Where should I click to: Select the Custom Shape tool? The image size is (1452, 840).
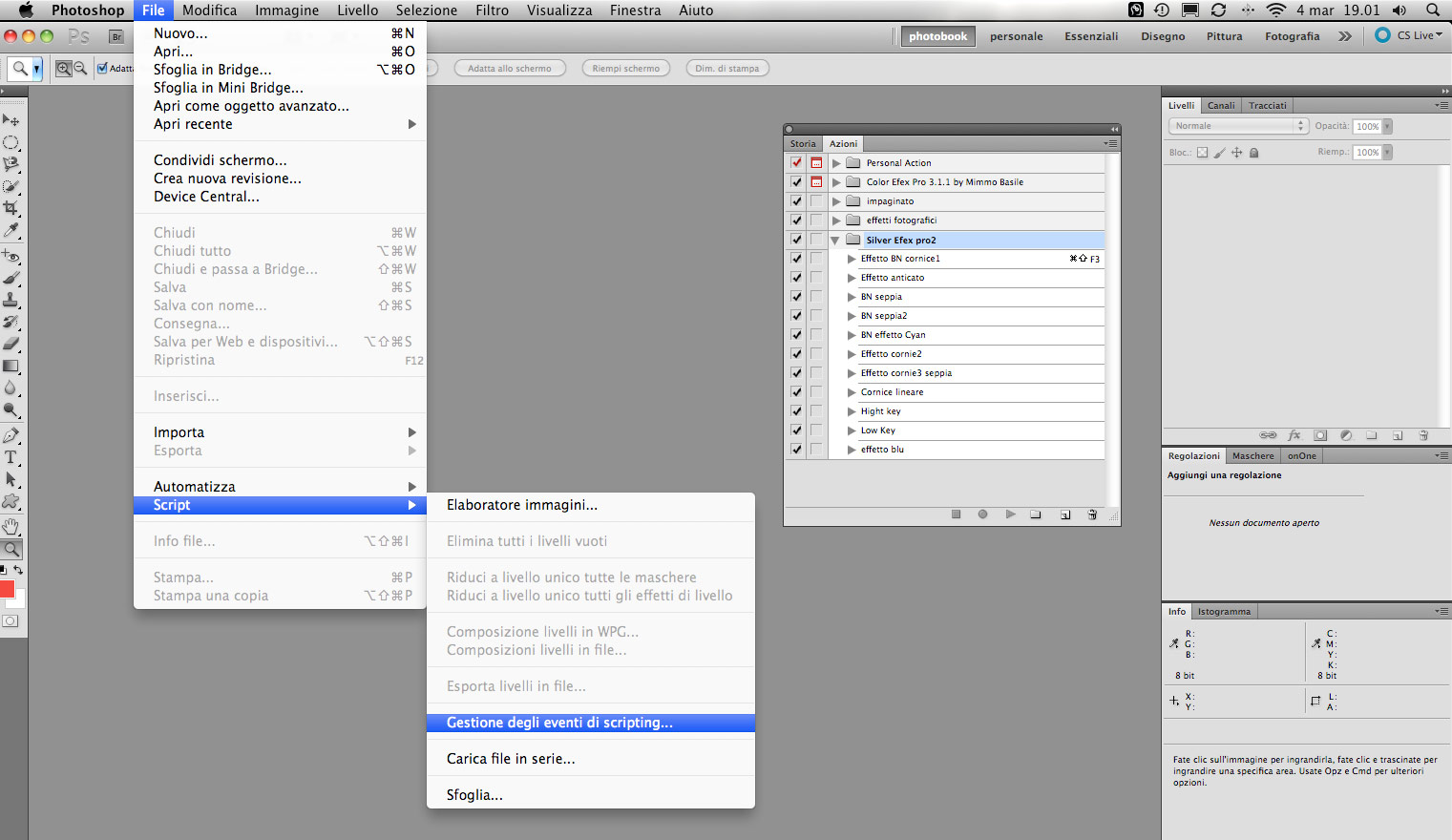point(11,501)
